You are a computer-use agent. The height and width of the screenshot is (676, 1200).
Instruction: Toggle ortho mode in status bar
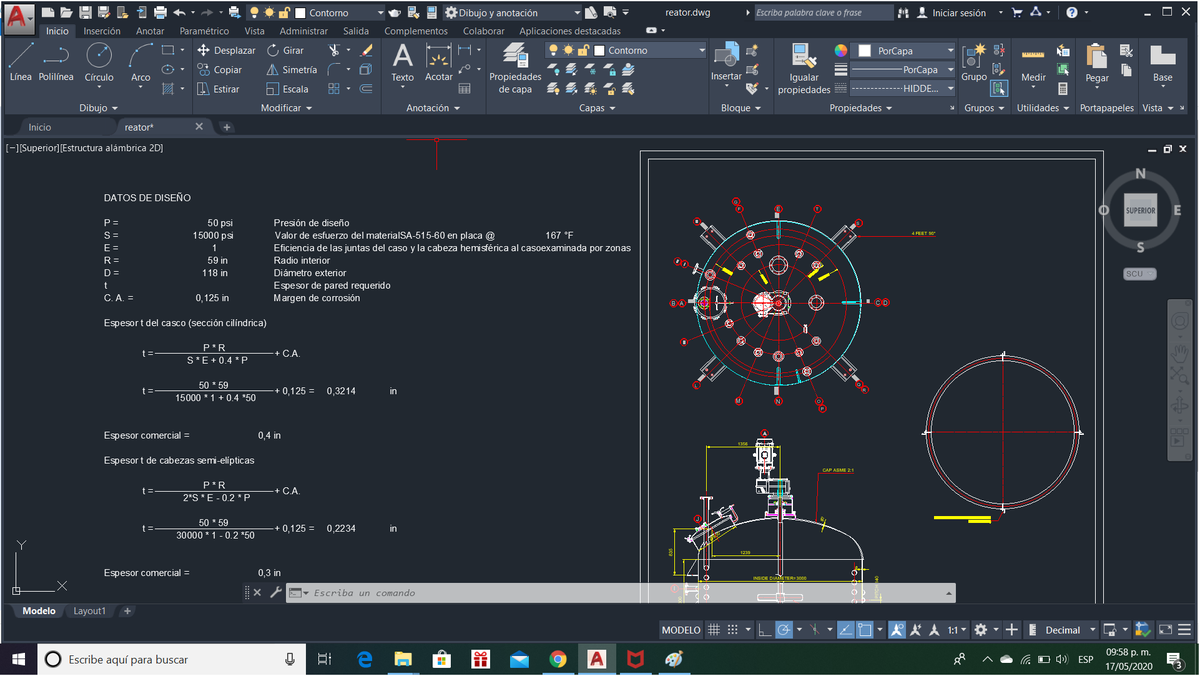(x=764, y=630)
